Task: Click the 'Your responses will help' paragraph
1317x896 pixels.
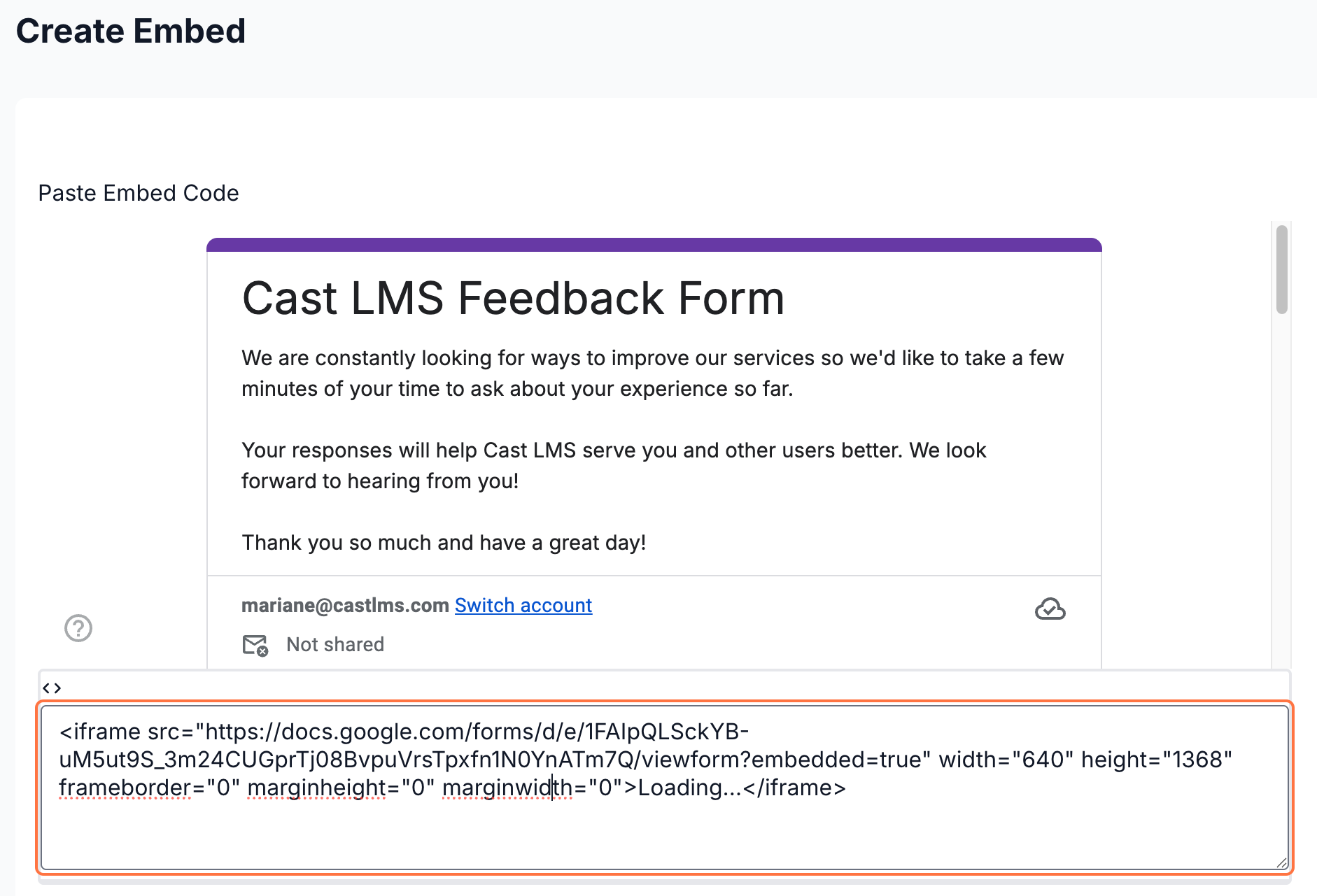Action: click(x=614, y=466)
